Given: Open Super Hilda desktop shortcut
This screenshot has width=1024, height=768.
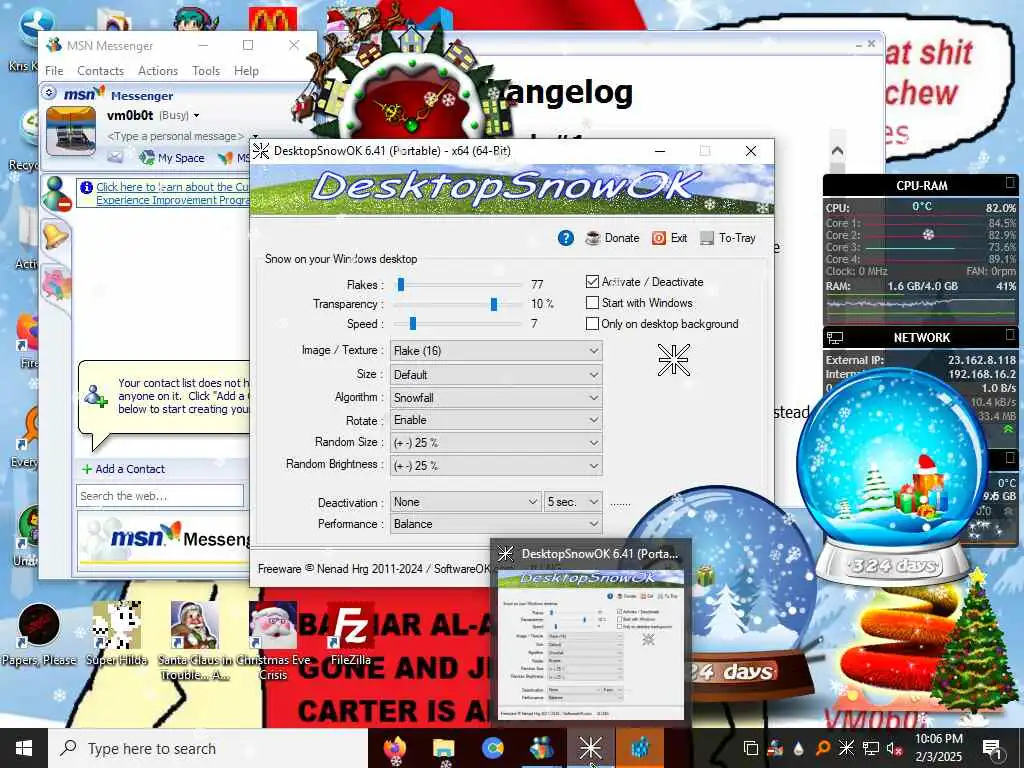Looking at the screenshot, I should pyautogui.click(x=116, y=634).
